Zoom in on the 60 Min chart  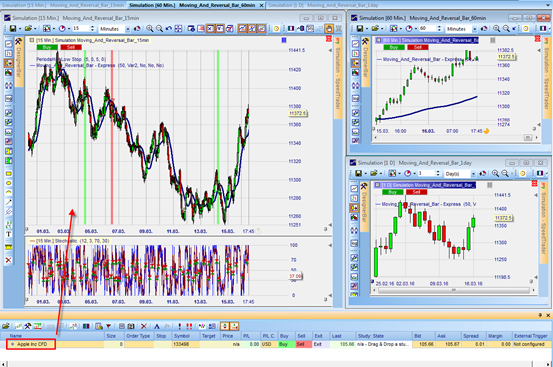click(497, 29)
